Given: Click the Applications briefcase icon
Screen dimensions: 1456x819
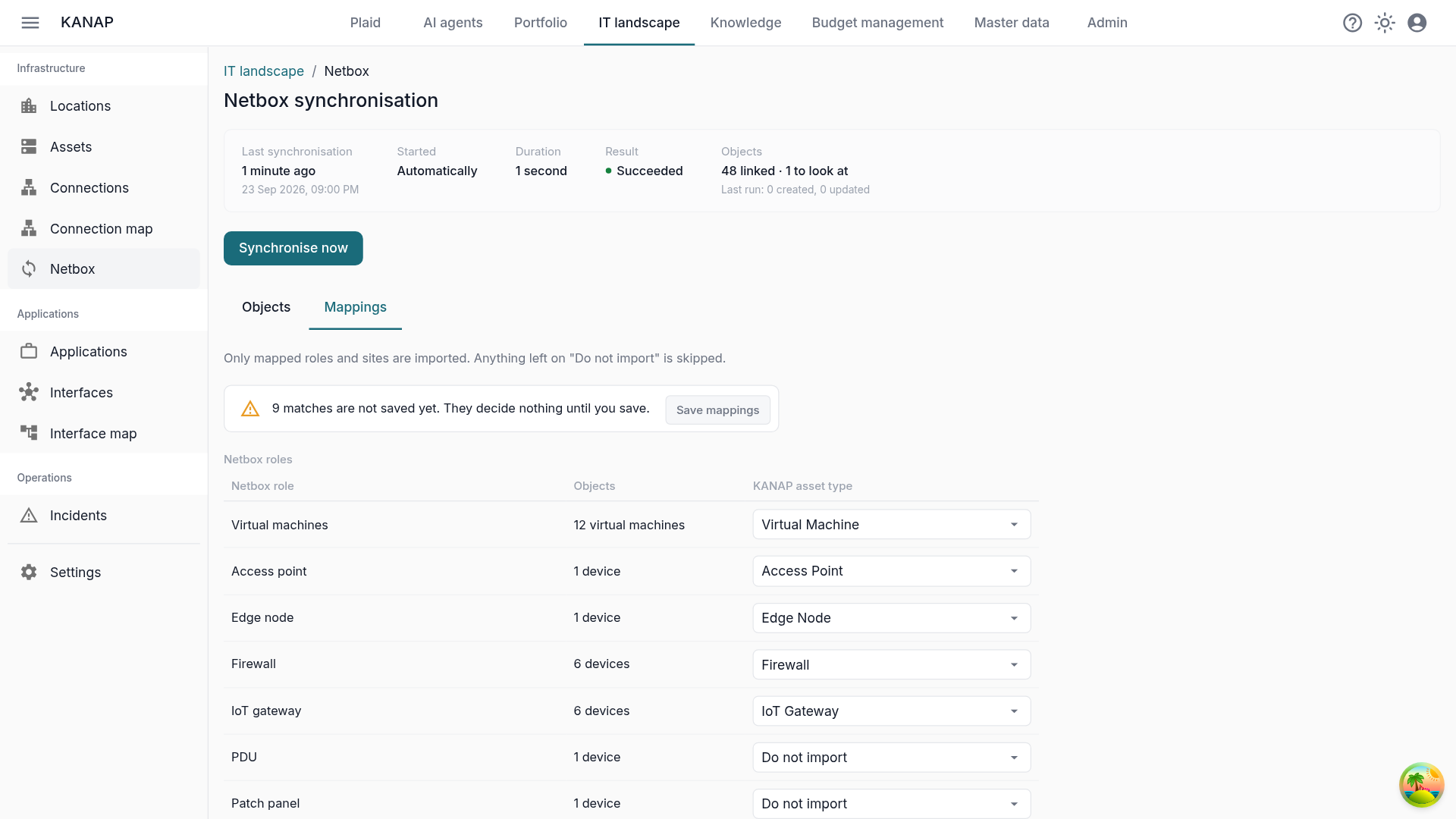Looking at the screenshot, I should click(29, 352).
